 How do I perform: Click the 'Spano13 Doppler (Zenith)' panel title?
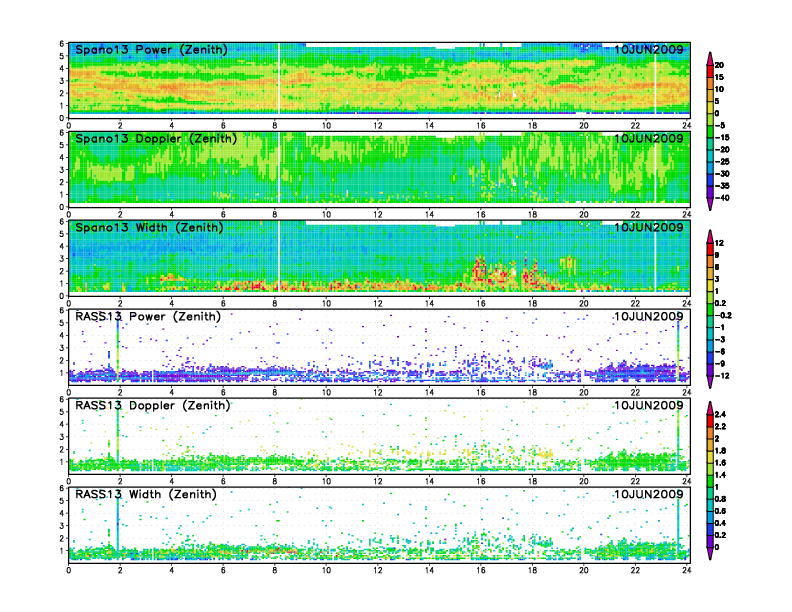[156, 139]
